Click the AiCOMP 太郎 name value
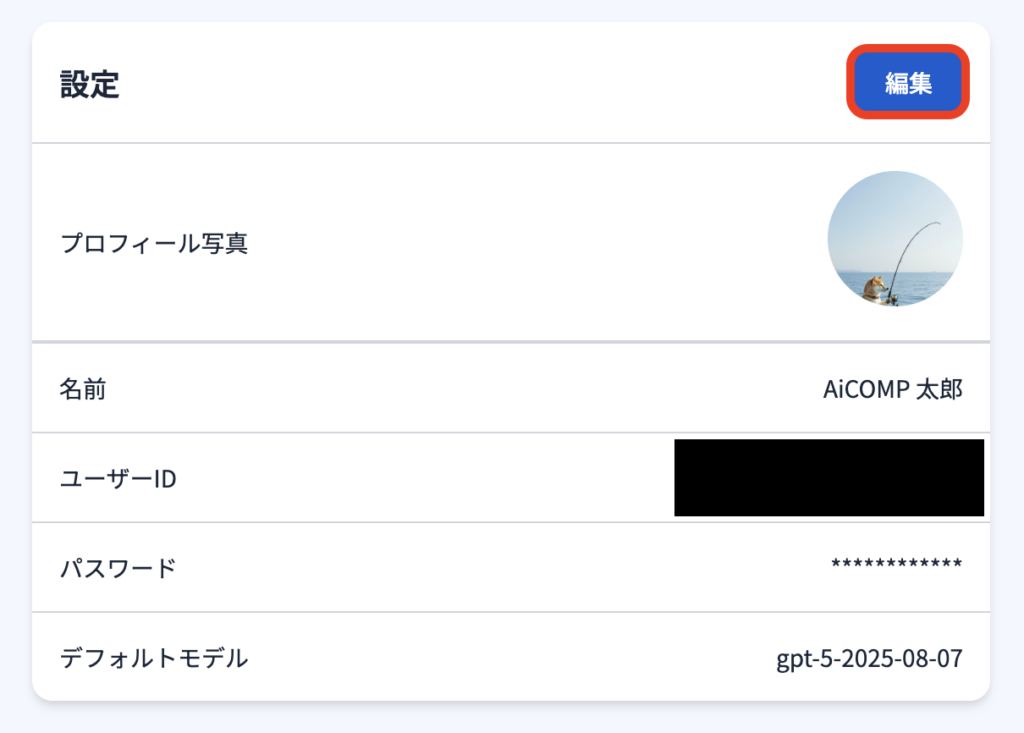The height and width of the screenshot is (733, 1024). 892,389
